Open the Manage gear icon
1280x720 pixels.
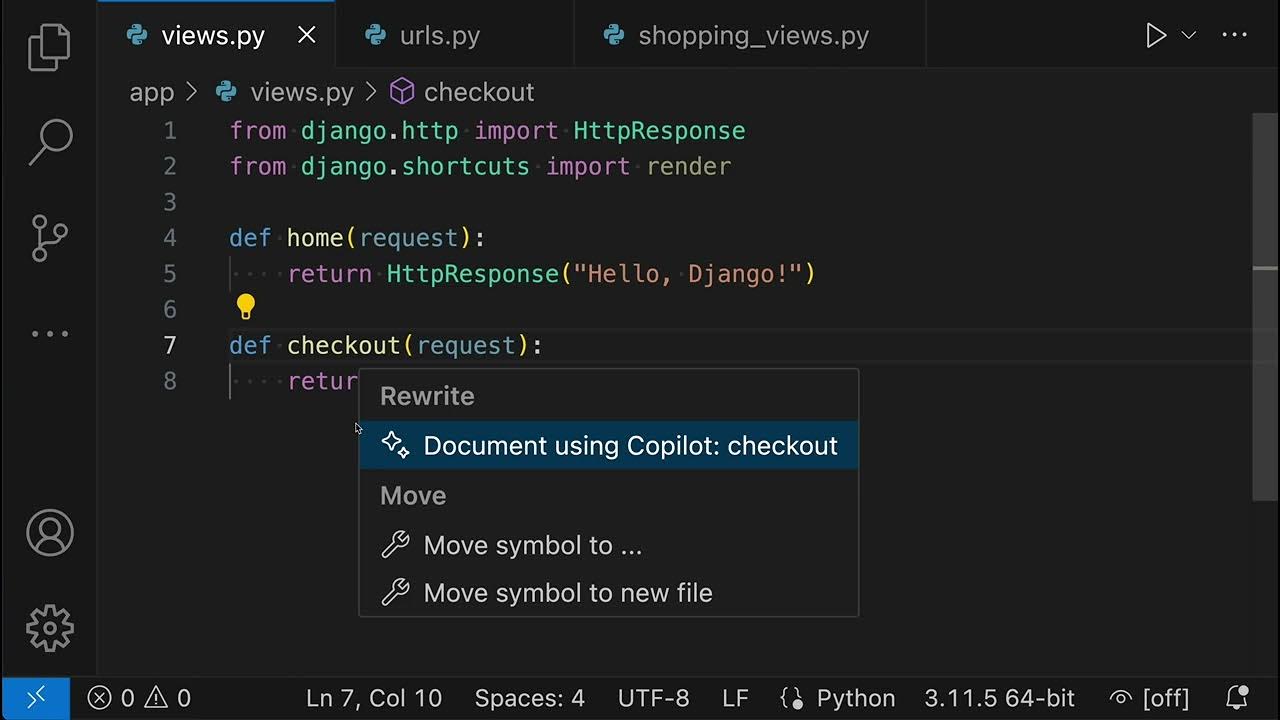coord(49,628)
